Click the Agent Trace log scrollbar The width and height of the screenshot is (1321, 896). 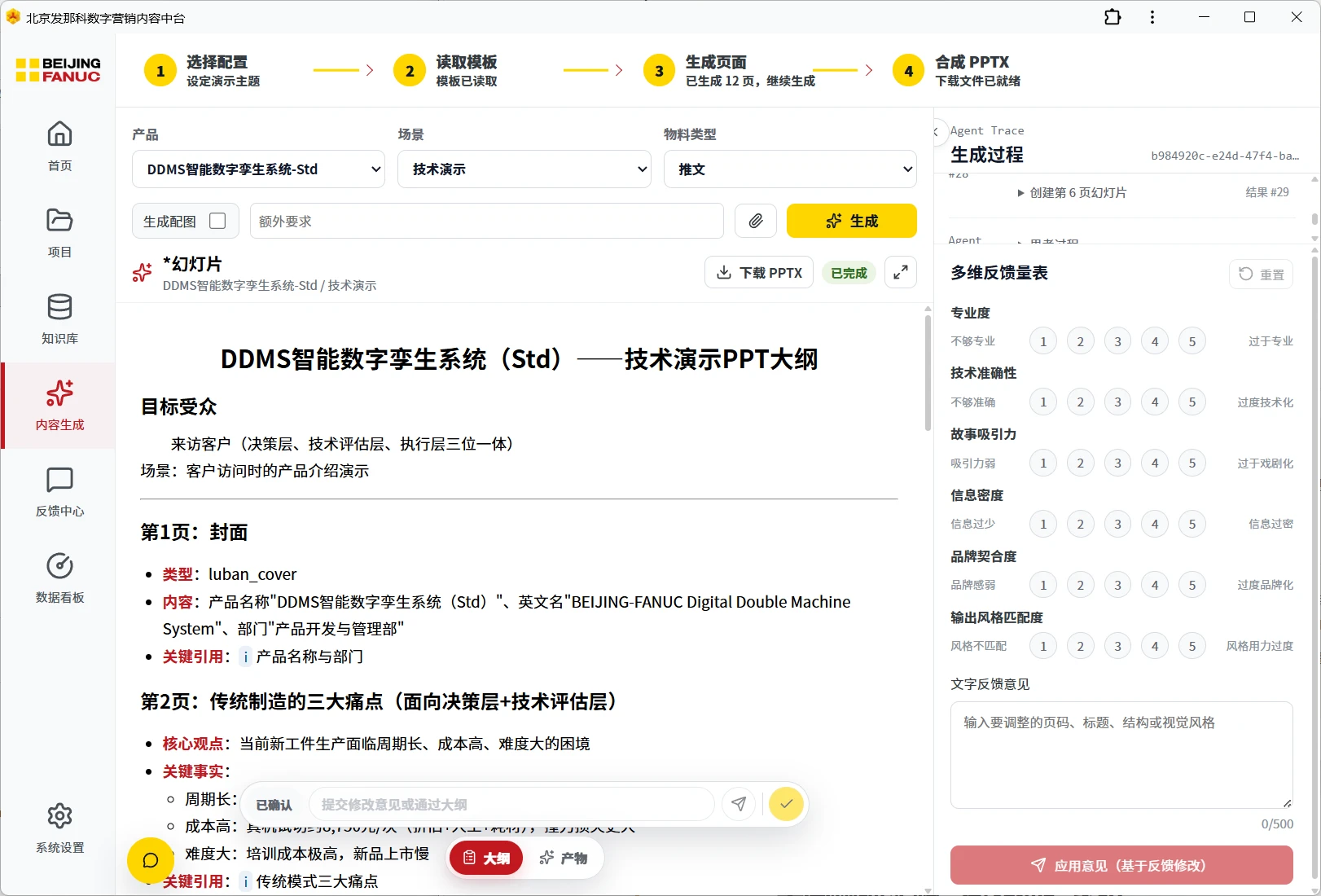pyautogui.click(x=1314, y=219)
